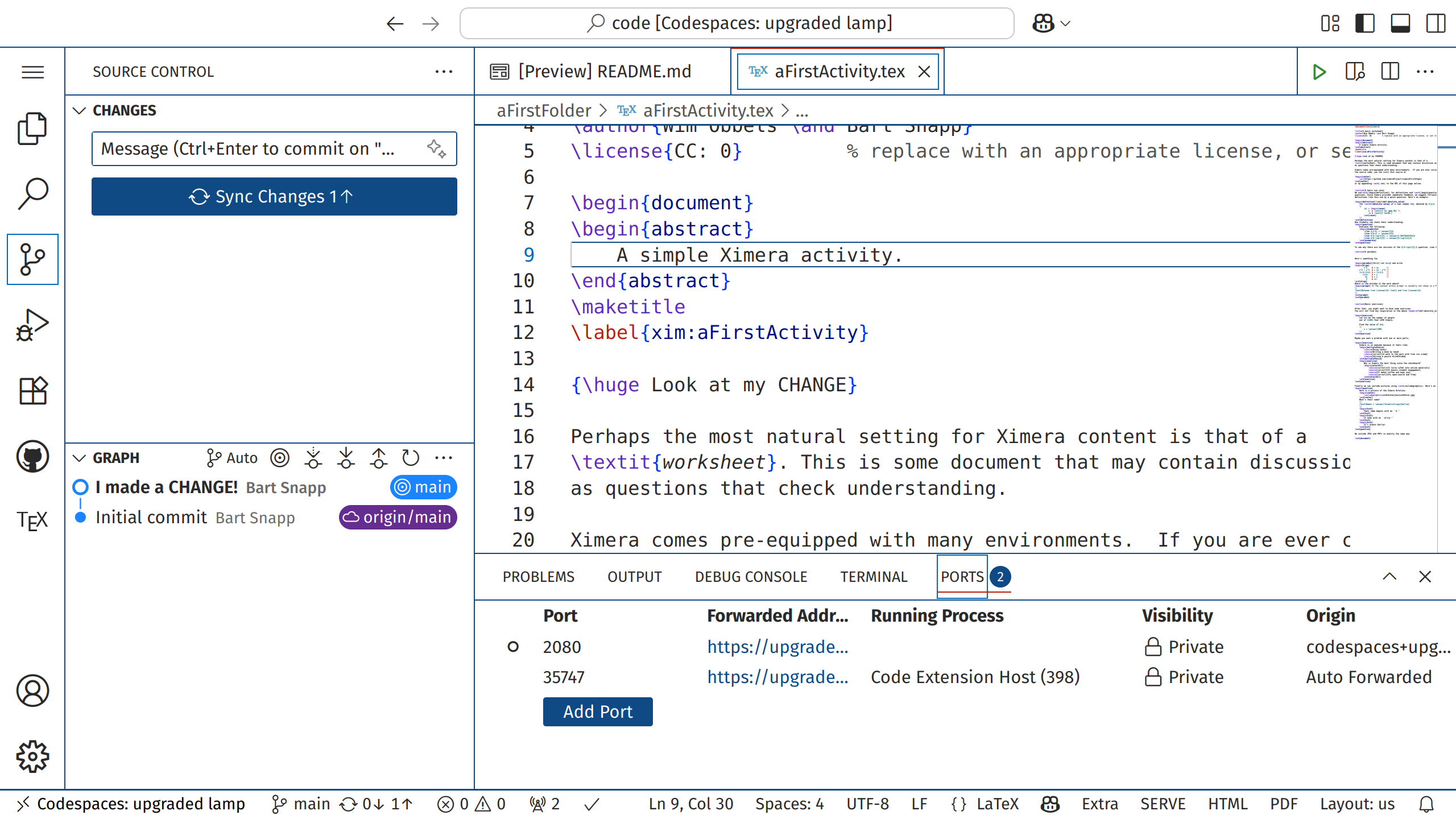
Task: Click in the commit message input field
Action: pos(256,149)
